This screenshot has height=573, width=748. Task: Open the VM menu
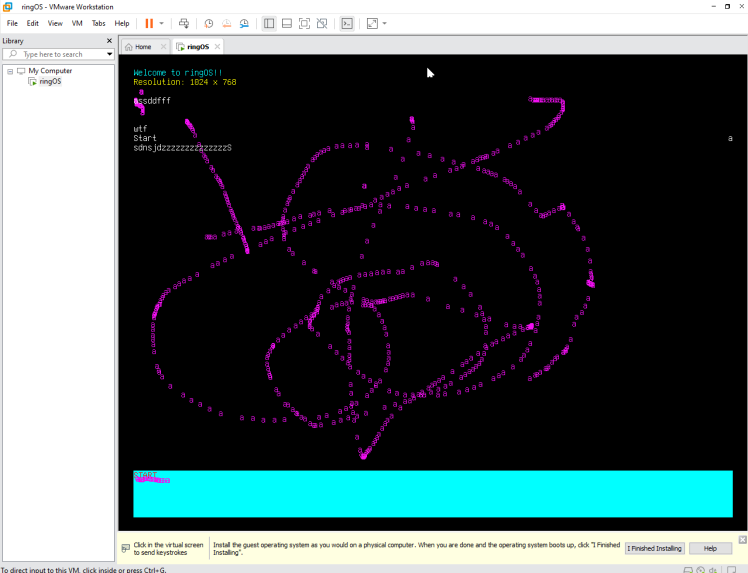[77, 23]
